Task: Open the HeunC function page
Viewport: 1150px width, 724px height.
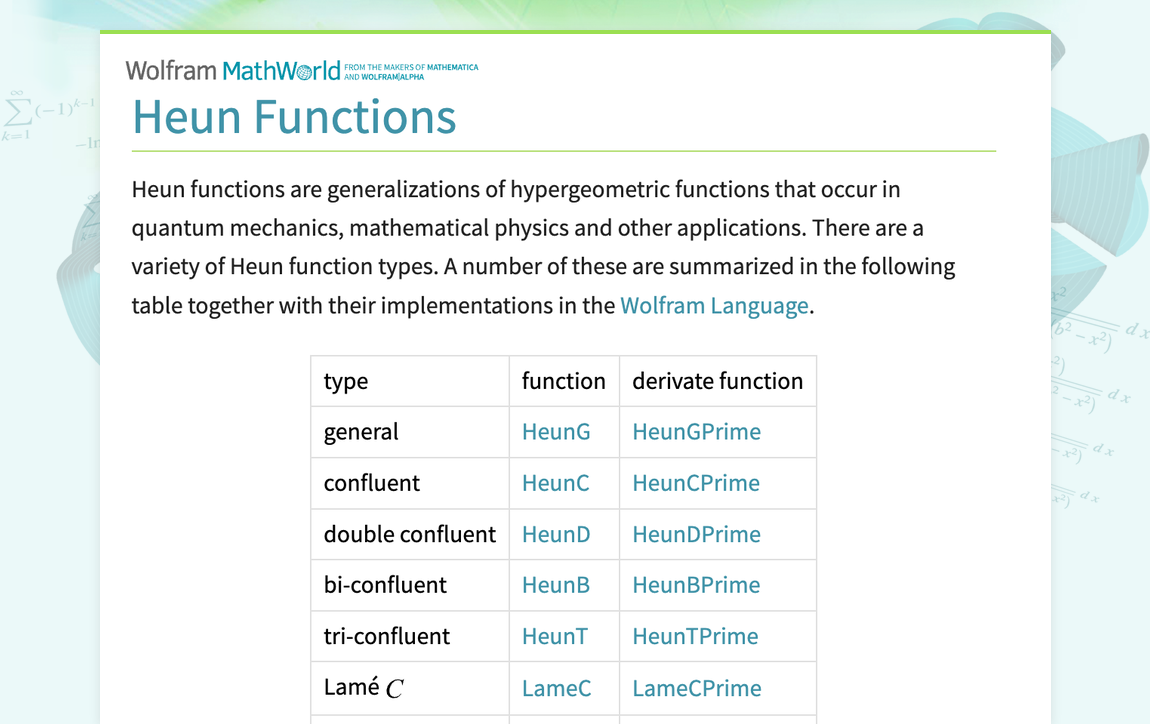Action: coord(556,483)
